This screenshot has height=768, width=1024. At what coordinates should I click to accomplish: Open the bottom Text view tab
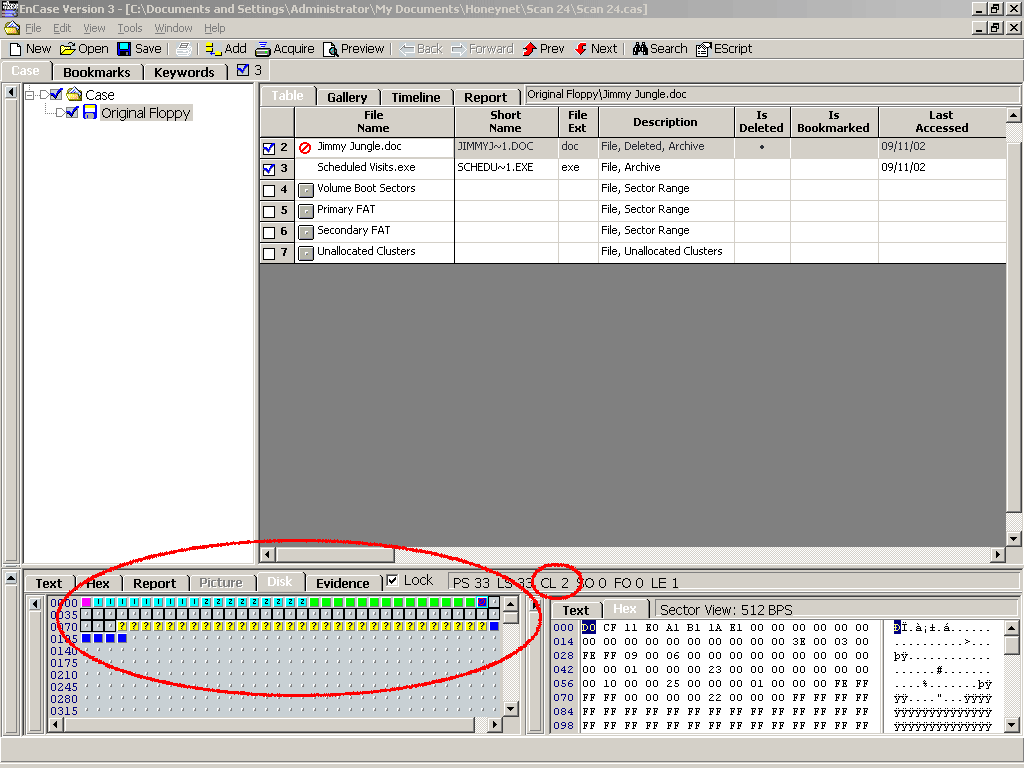pyautogui.click(x=48, y=583)
